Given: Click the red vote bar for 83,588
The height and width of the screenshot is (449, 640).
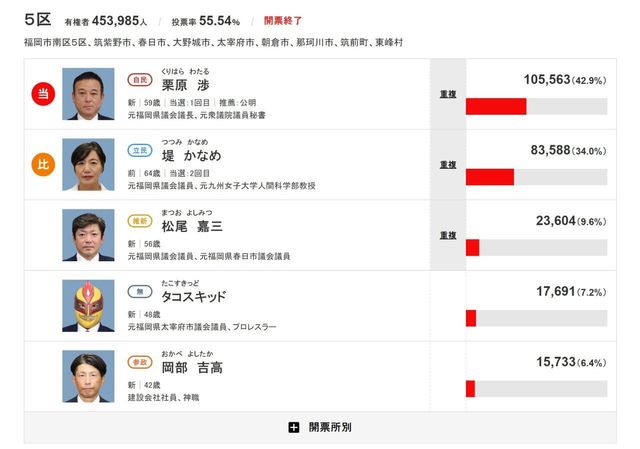Looking at the screenshot, I should coord(490,177).
